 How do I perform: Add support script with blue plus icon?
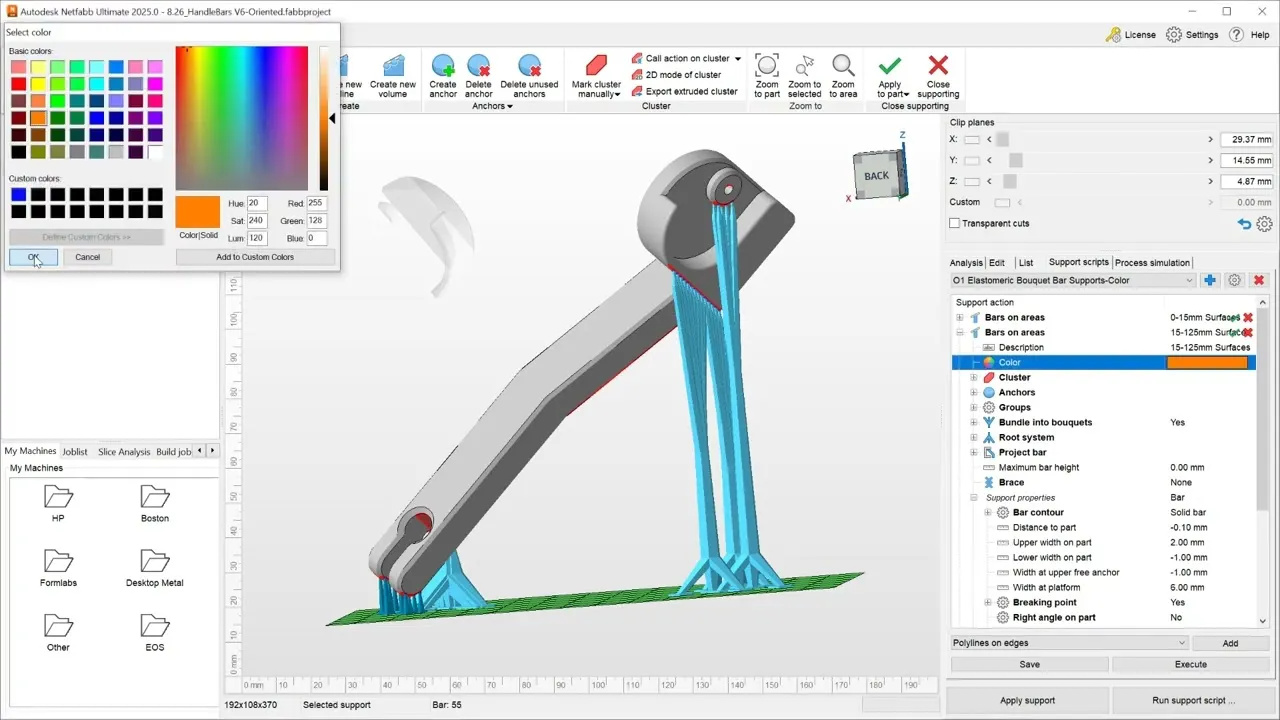pyautogui.click(x=1210, y=281)
